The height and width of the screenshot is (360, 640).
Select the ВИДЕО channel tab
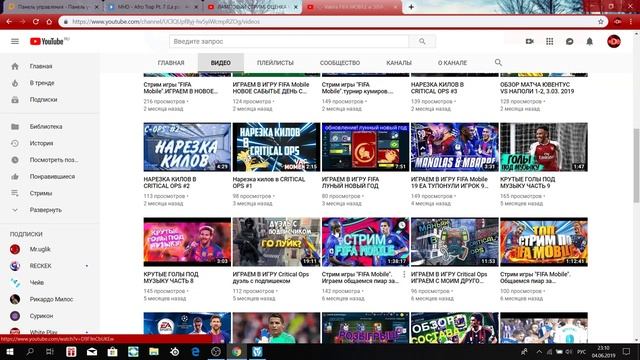221,63
